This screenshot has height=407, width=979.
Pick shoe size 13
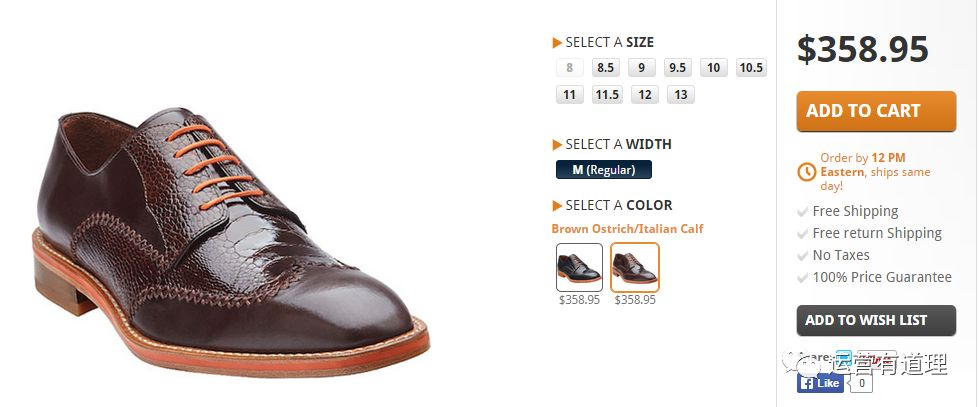click(x=681, y=95)
